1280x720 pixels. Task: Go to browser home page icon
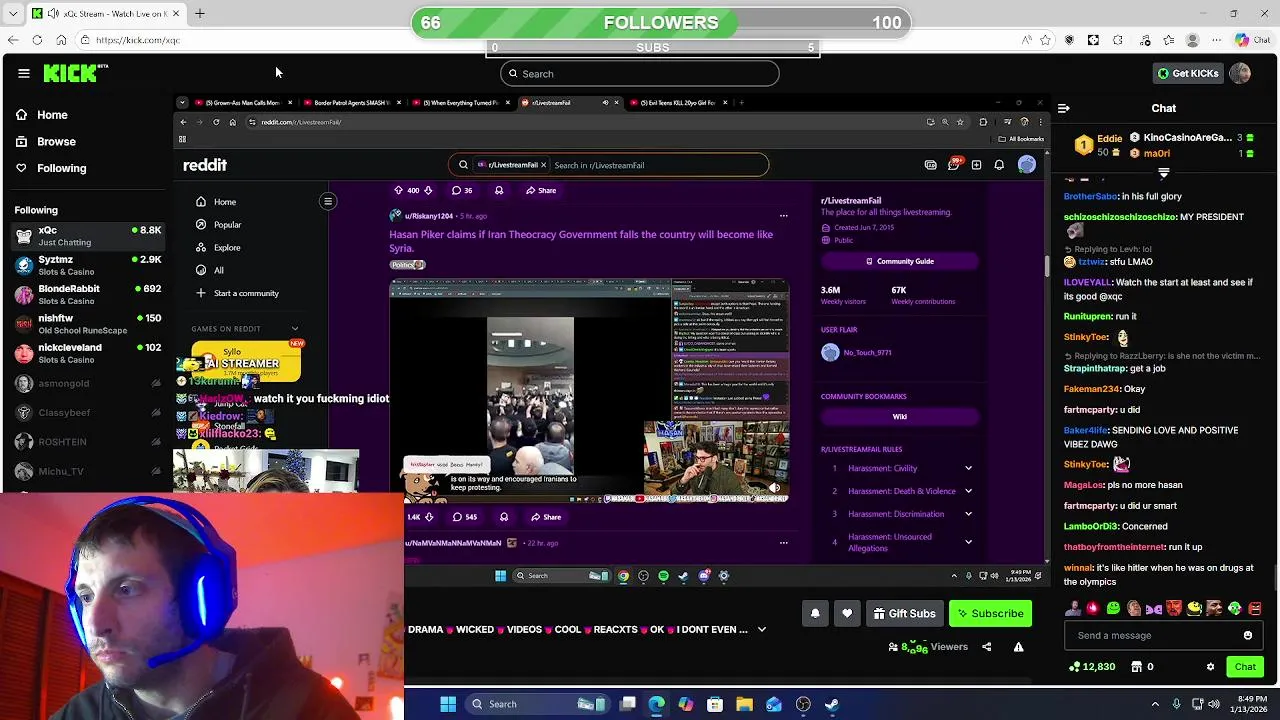pyautogui.click(x=61, y=40)
